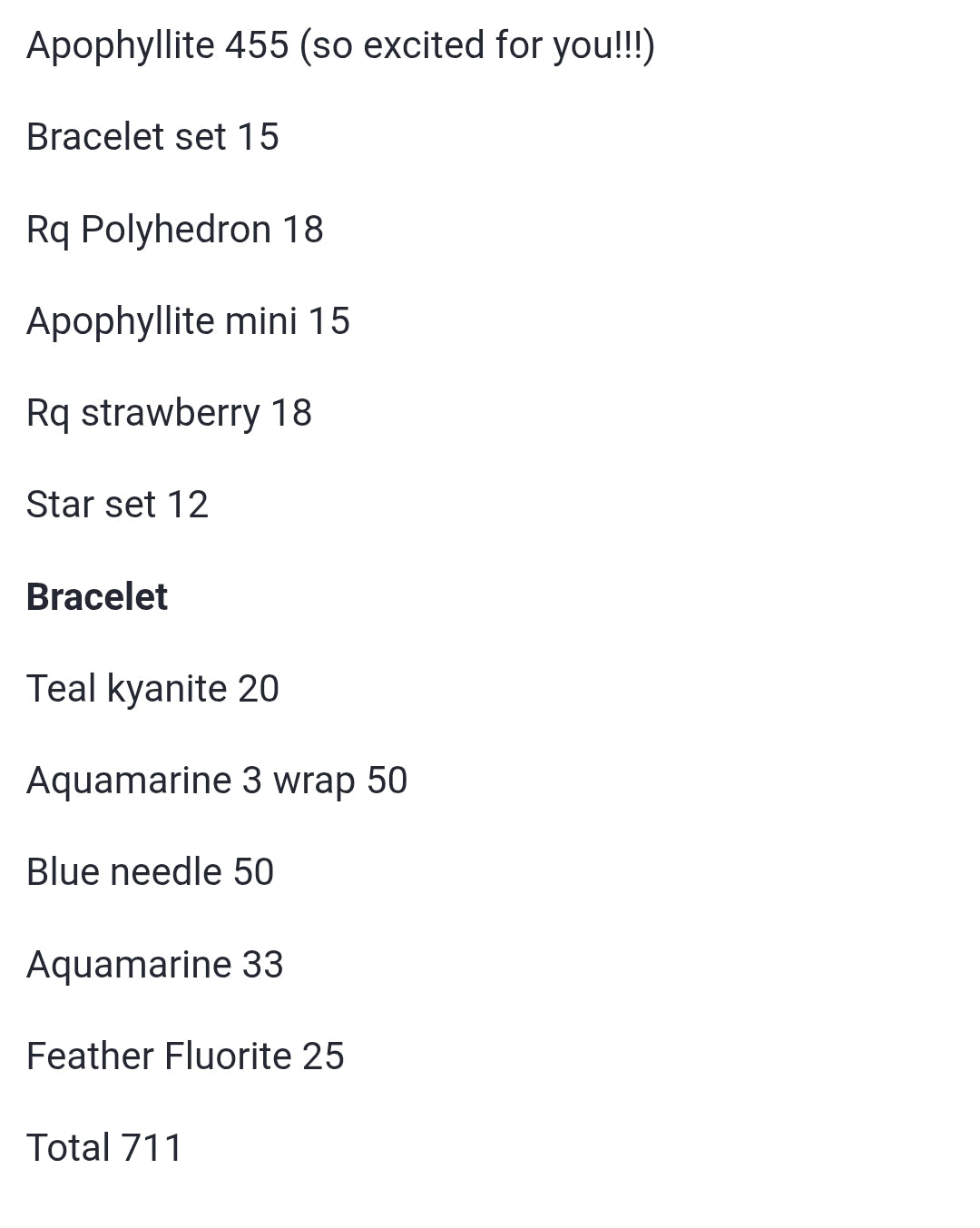
Task: Click the word Fluorite
Action: coord(229,1056)
